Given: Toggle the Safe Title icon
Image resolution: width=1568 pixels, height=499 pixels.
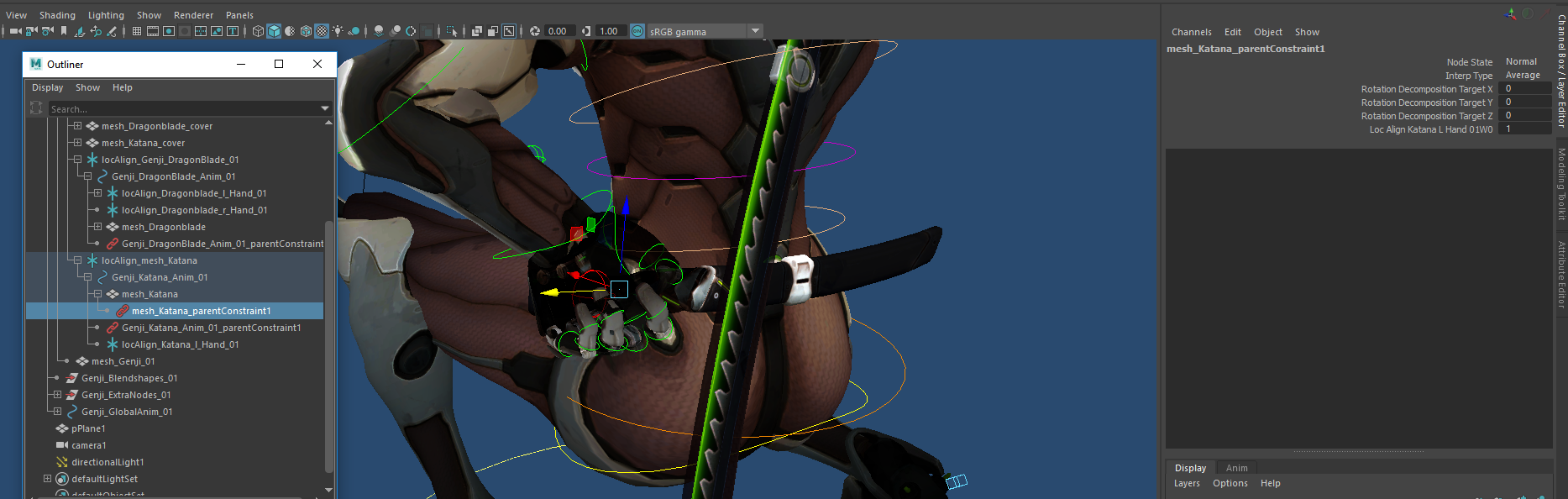Looking at the screenshot, I should [233, 31].
